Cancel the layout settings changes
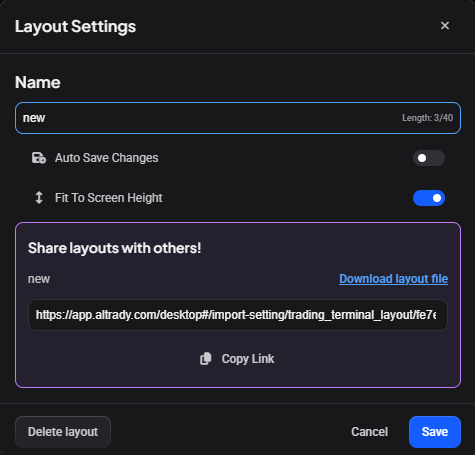Image resolution: width=475 pixels, height=455 pixels. (369, 432)
